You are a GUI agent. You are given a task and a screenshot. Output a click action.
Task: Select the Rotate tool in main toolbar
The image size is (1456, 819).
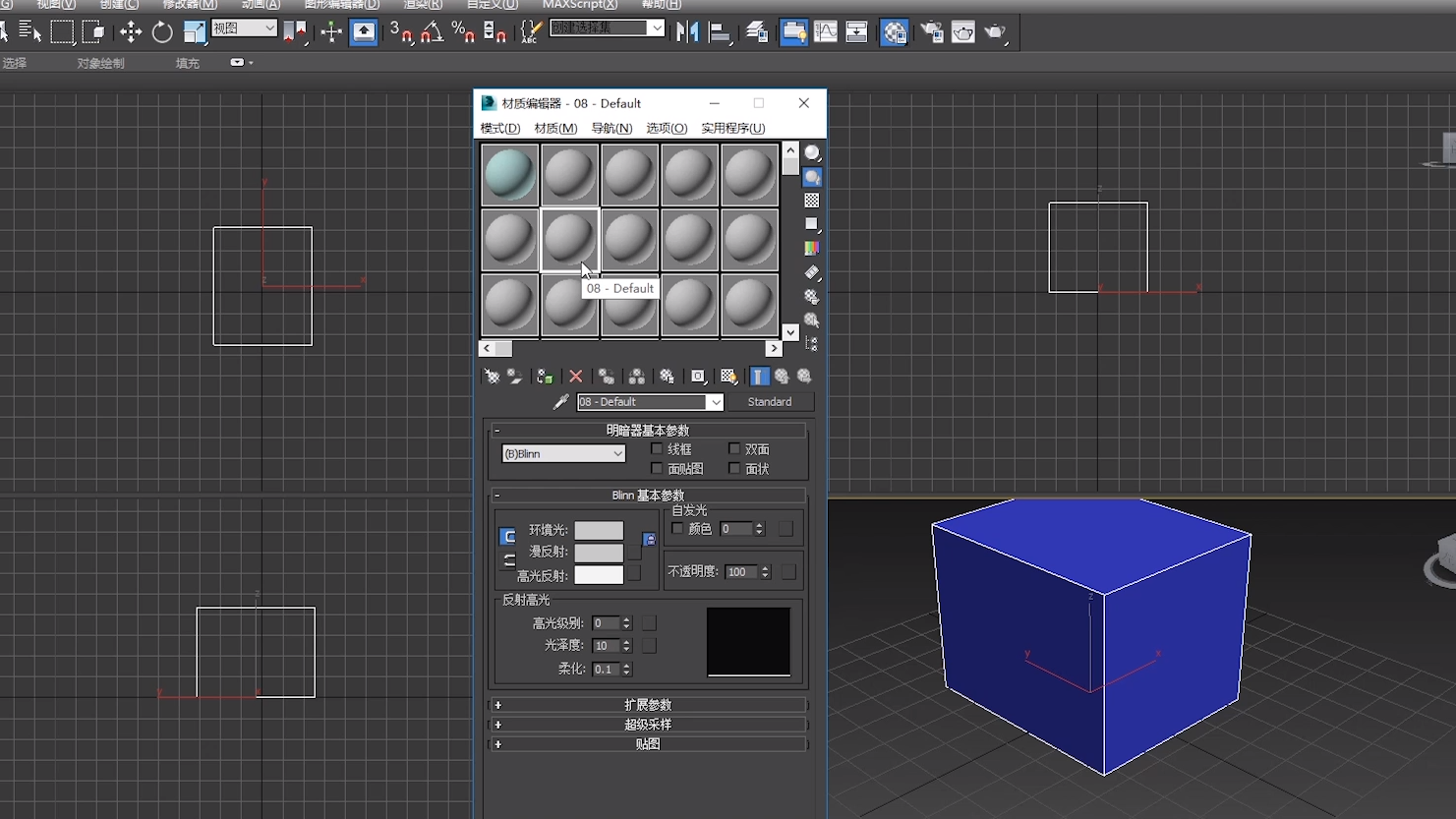(x=162, y=32)
